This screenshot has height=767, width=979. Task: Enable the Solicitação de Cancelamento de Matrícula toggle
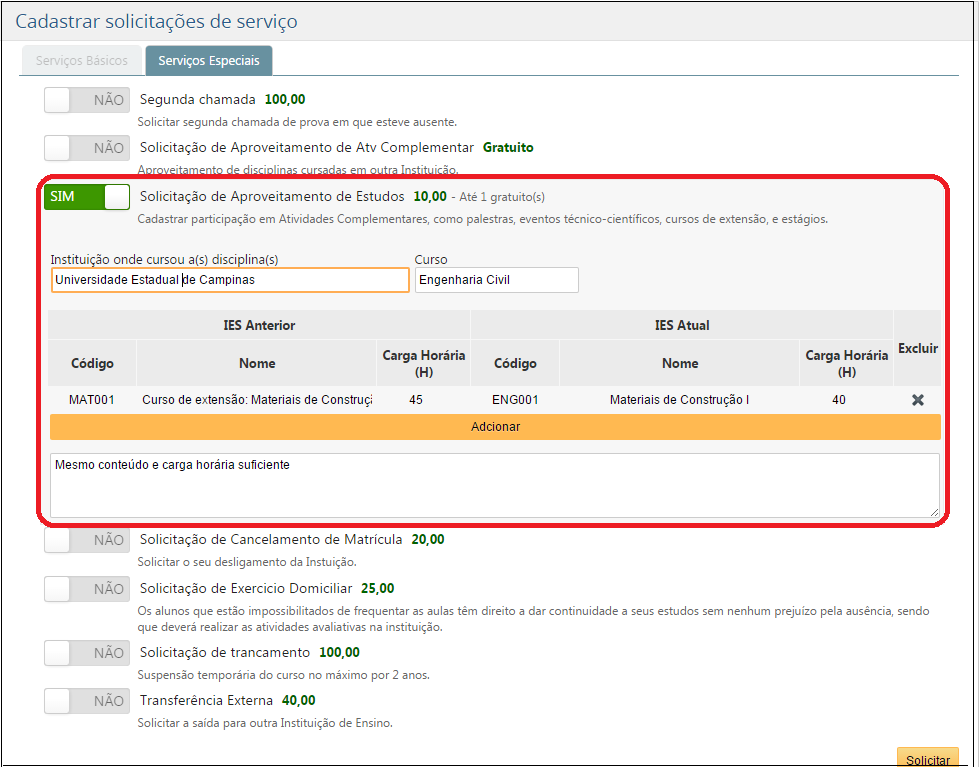coord(85,539)
